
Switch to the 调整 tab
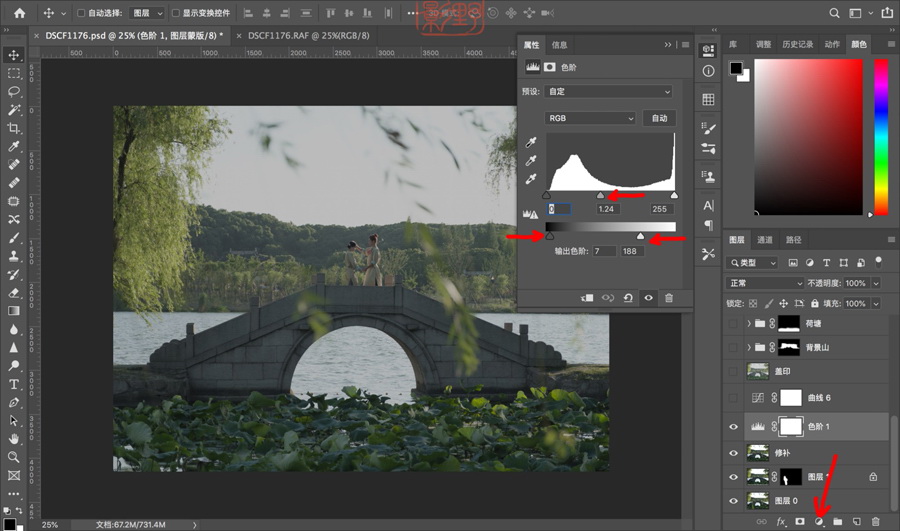pyautogui.click(x=763, y=44)
